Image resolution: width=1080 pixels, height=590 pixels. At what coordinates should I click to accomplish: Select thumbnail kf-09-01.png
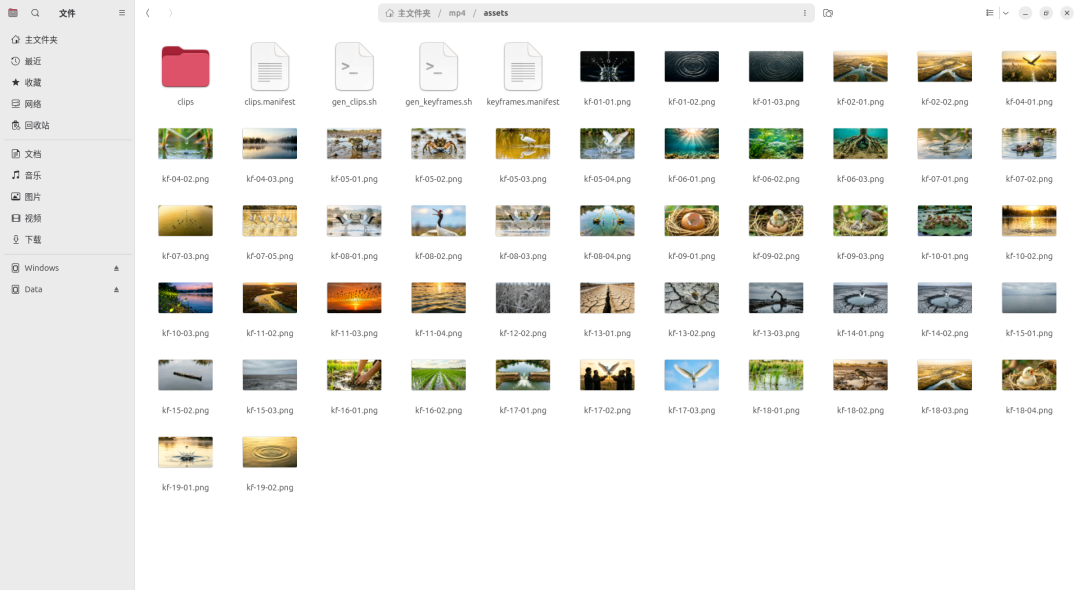tap(692, 221)
